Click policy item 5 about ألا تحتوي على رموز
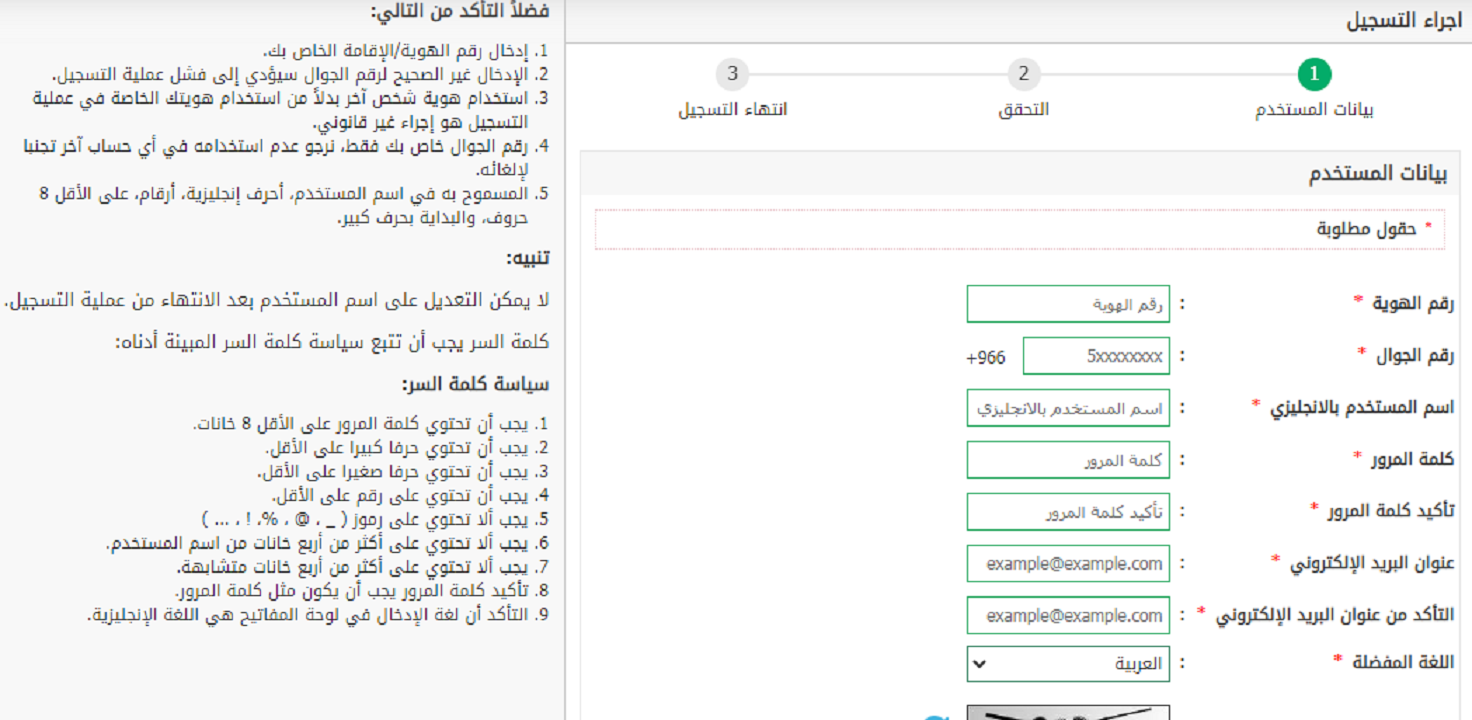 point(375,520)
